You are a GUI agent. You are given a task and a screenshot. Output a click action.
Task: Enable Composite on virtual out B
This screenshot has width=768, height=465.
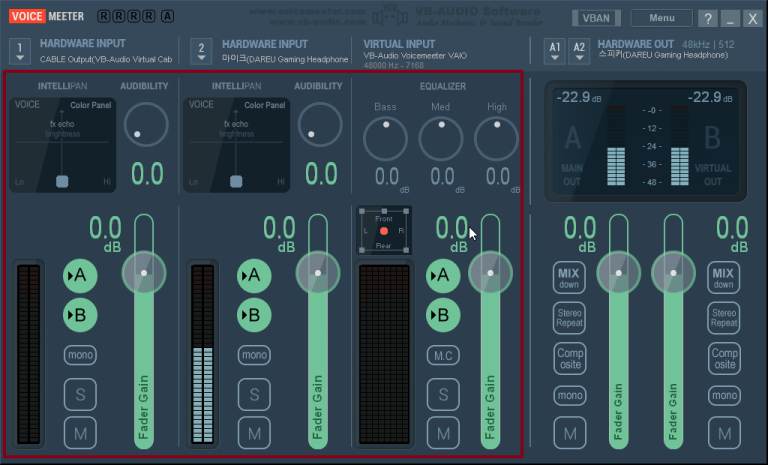[724, 359]
